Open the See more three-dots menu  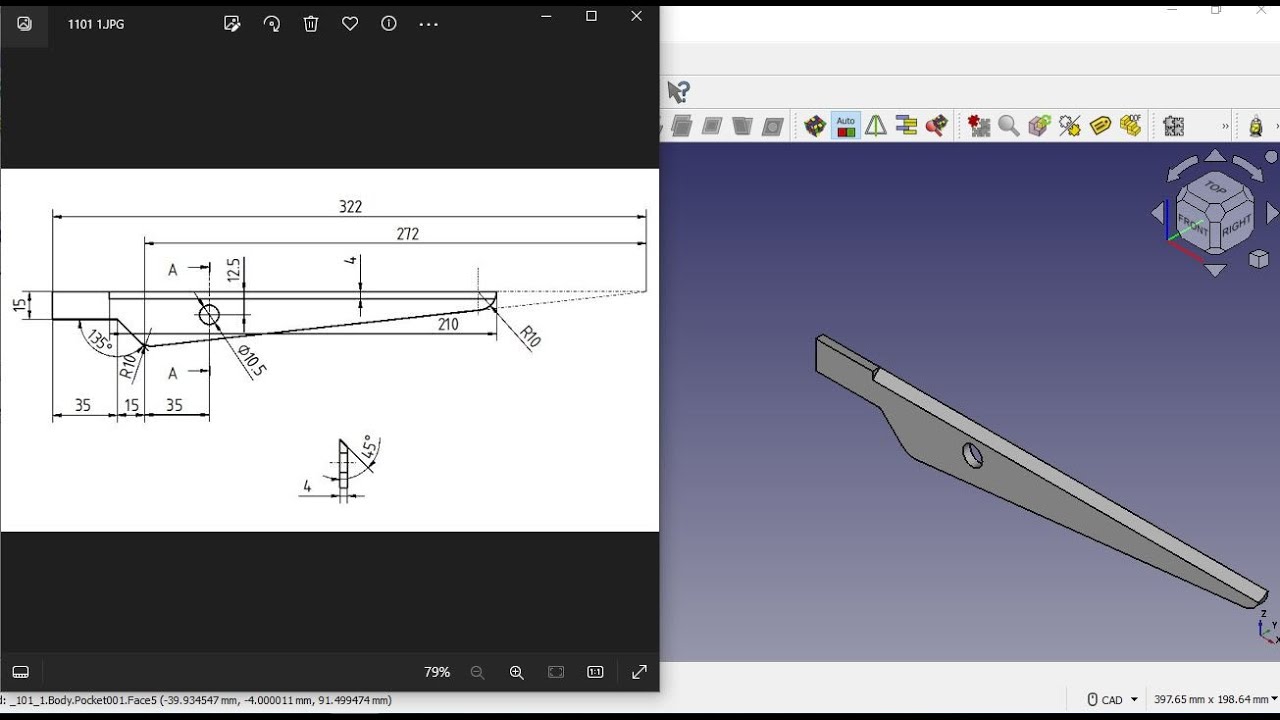(428, 24)
